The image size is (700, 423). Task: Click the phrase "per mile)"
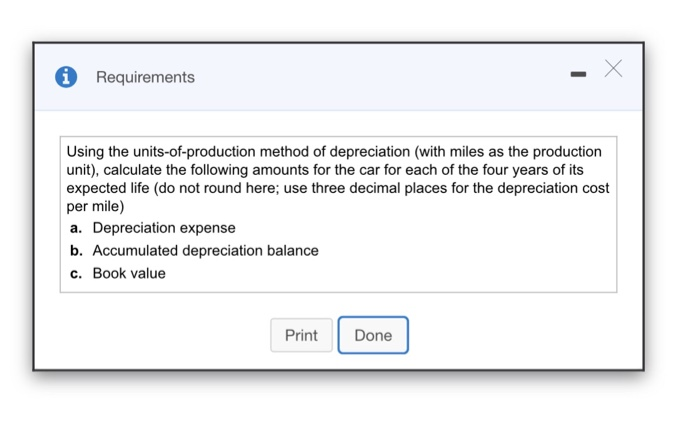tap(95, 206)
